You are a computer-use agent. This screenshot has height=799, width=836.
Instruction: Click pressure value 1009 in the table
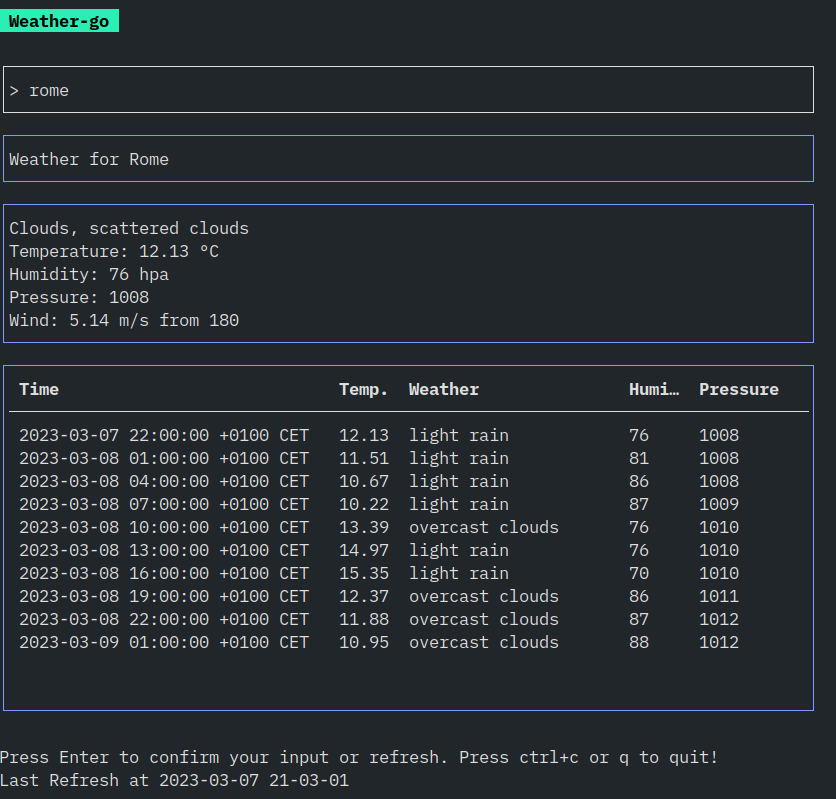click(x=719, y=504)
